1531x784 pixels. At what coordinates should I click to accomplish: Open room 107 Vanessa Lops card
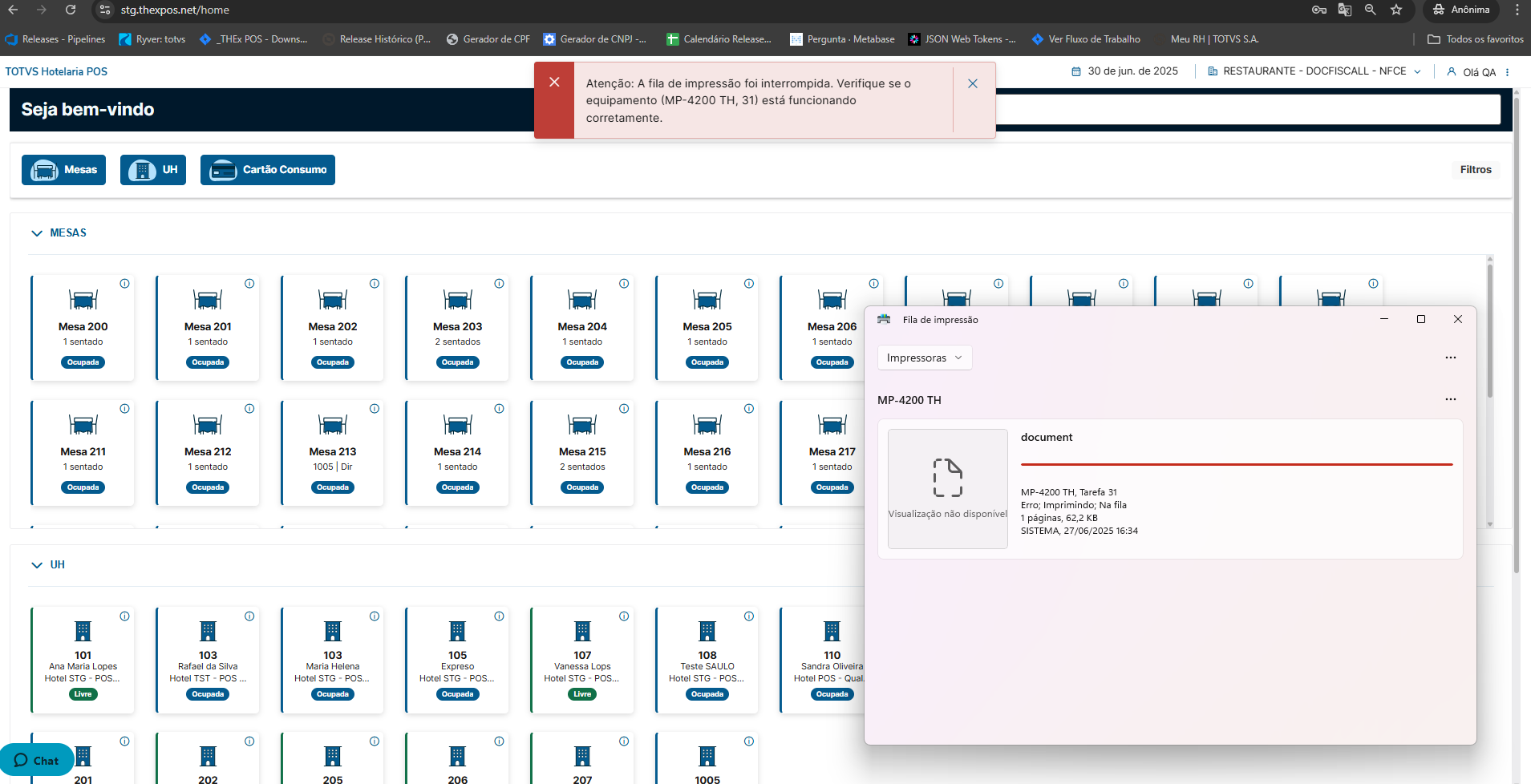coord(582,661)
